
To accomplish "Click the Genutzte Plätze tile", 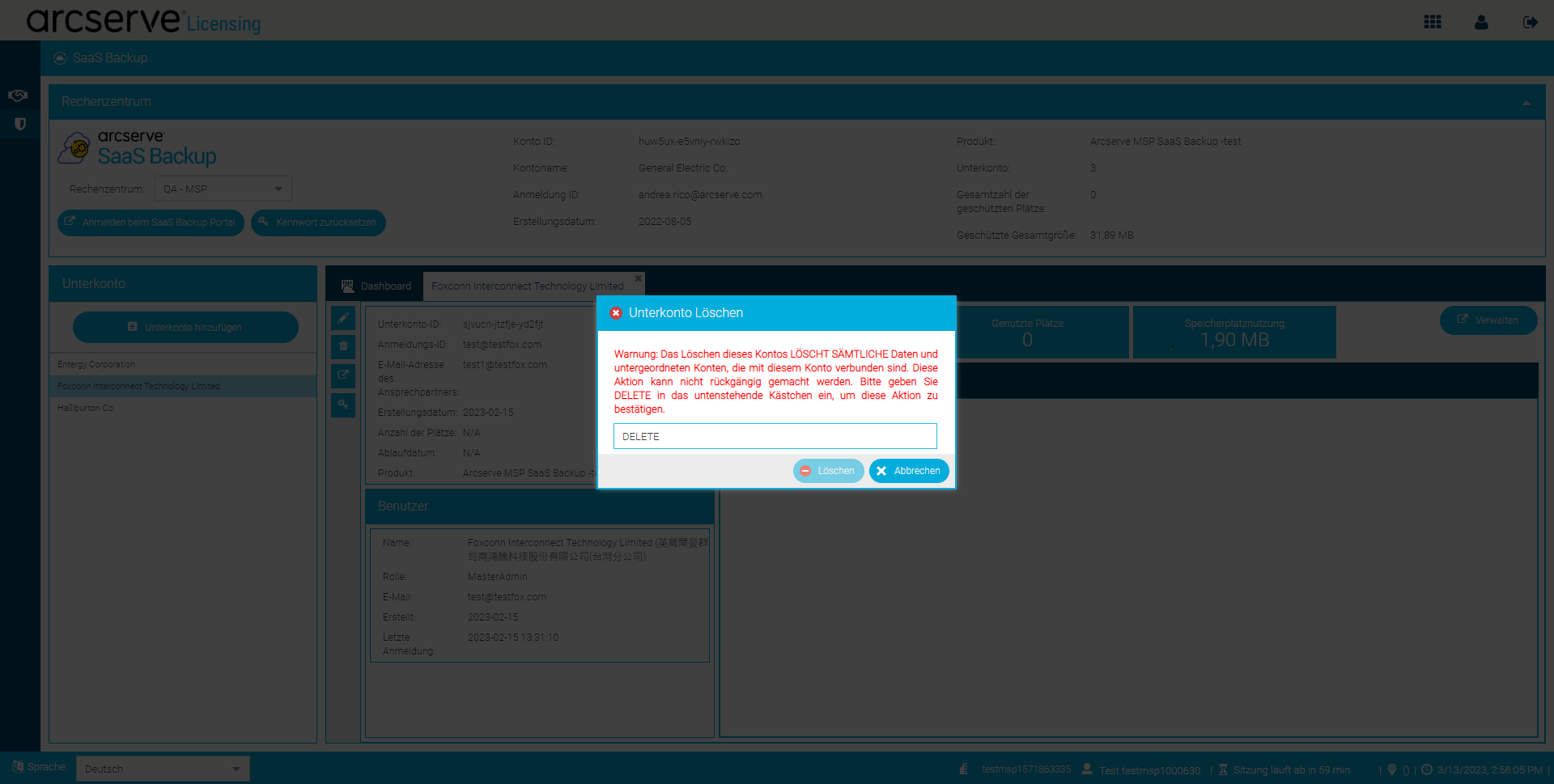I will tap(1027, 332).
